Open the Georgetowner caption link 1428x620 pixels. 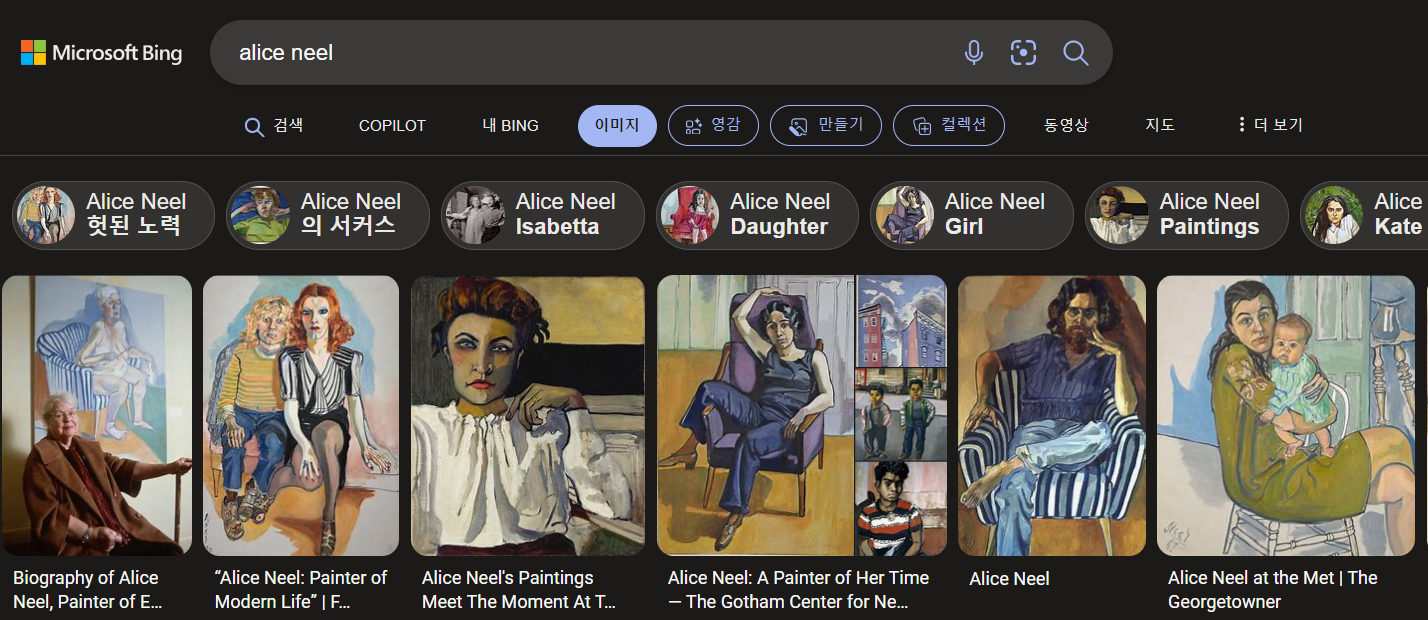click(x=1272, y=590)
